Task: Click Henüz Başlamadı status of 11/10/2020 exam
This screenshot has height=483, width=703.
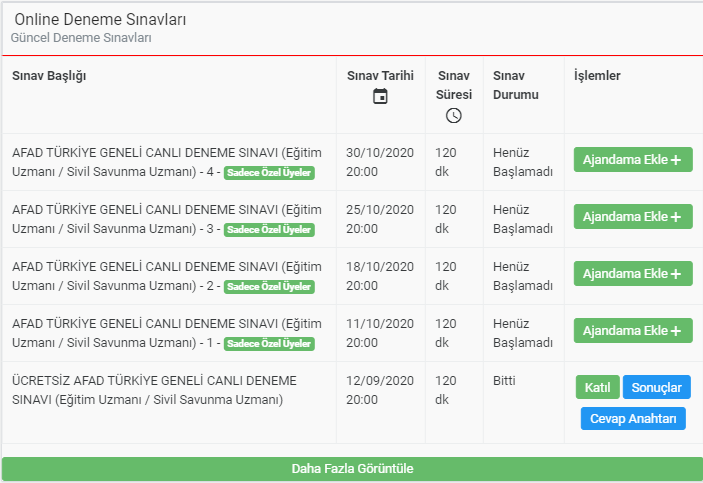Action: pyautogui.click(x=523, y=333)
